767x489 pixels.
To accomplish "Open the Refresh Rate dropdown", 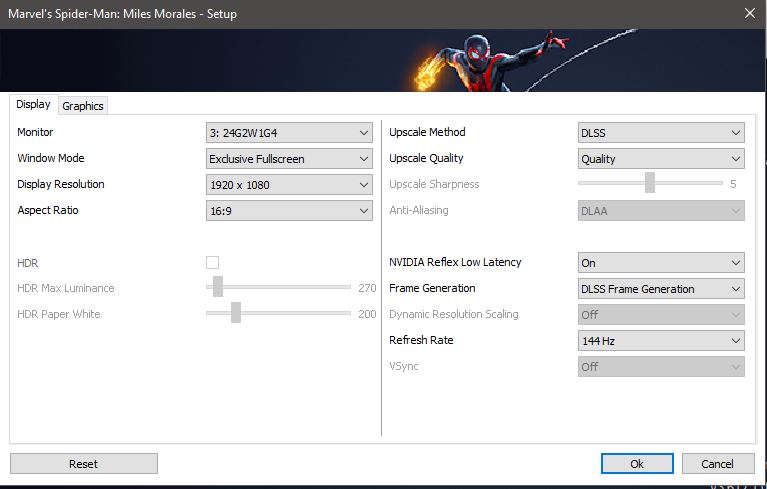I will coord(661,340).
